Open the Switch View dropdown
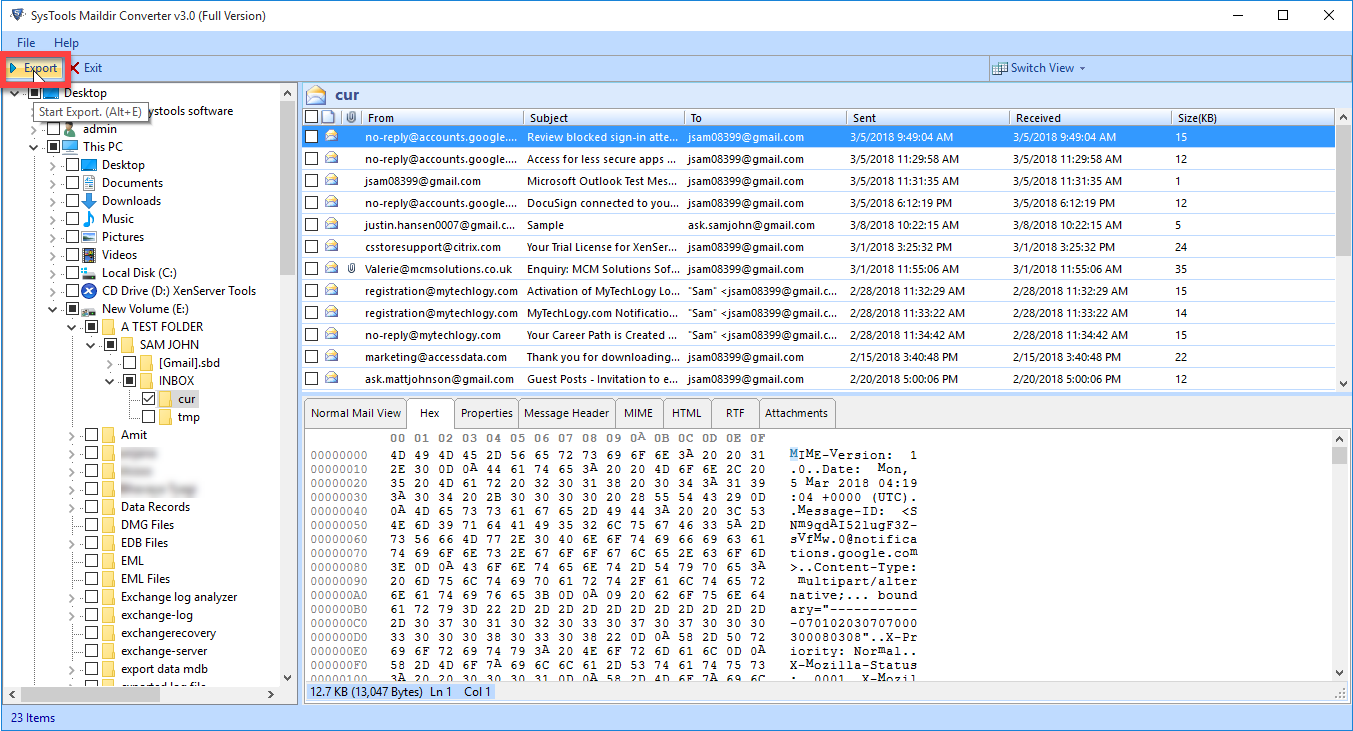This screenshot has width=1353, height=731. click(x=1039, y=68)
